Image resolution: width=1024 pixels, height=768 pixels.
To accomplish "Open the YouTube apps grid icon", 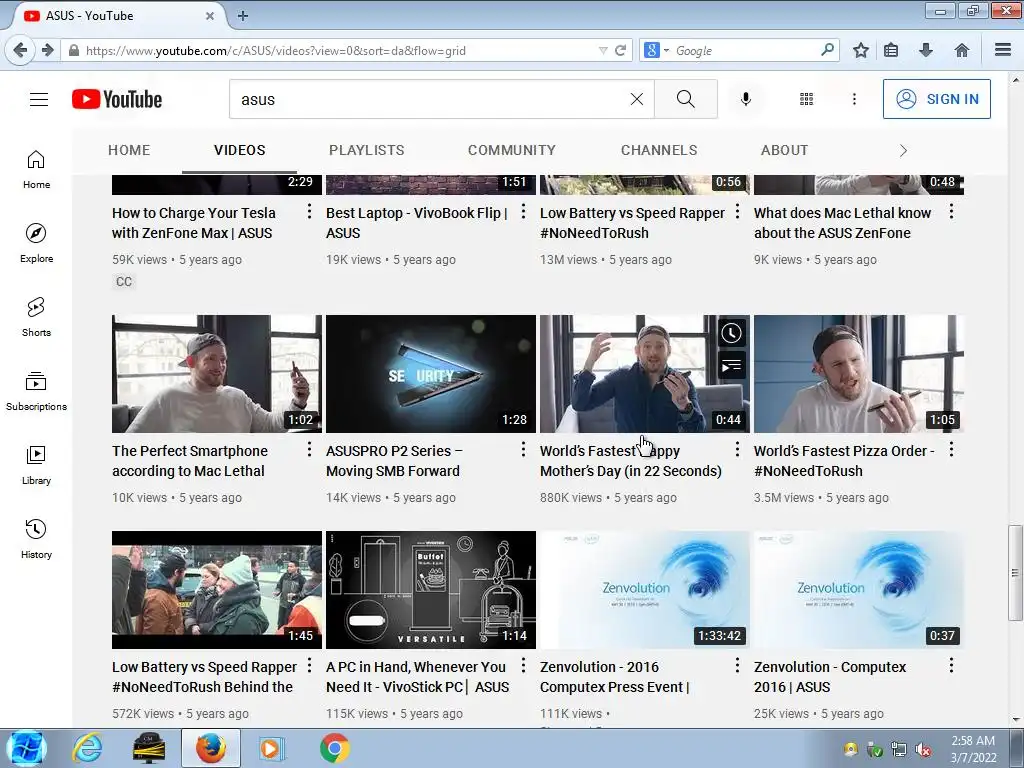I will coord(807,99).
